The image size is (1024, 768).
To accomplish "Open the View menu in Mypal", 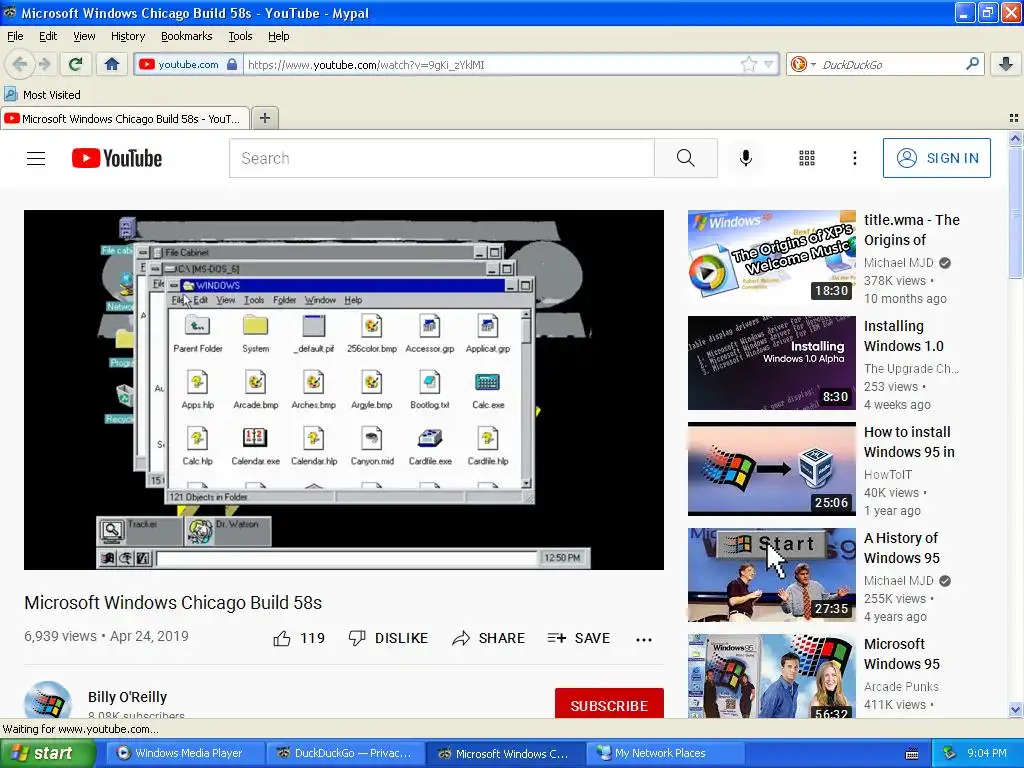I will coord(84,37).
